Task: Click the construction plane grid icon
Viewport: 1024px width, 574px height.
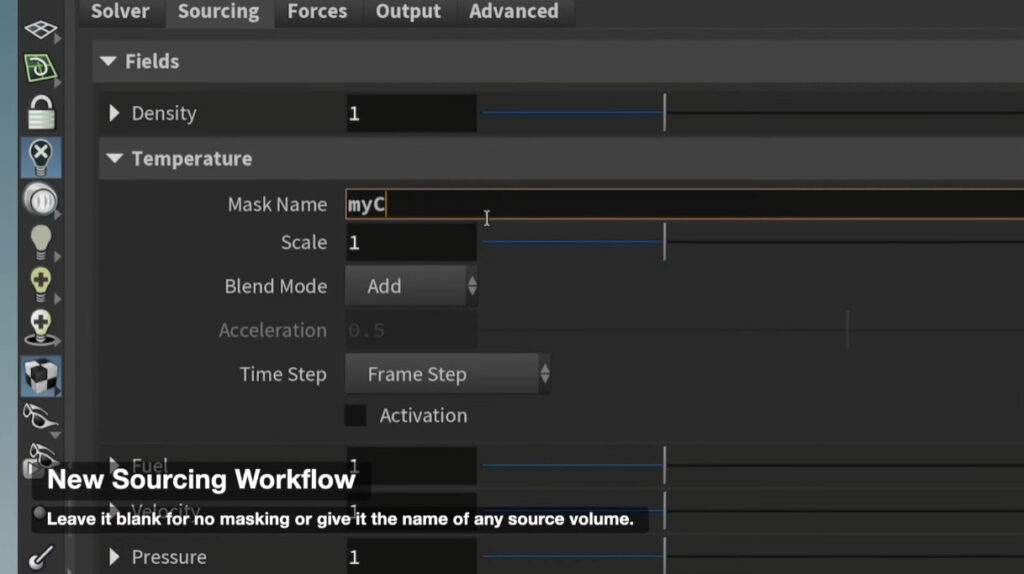Action: [x=40, y=30]
